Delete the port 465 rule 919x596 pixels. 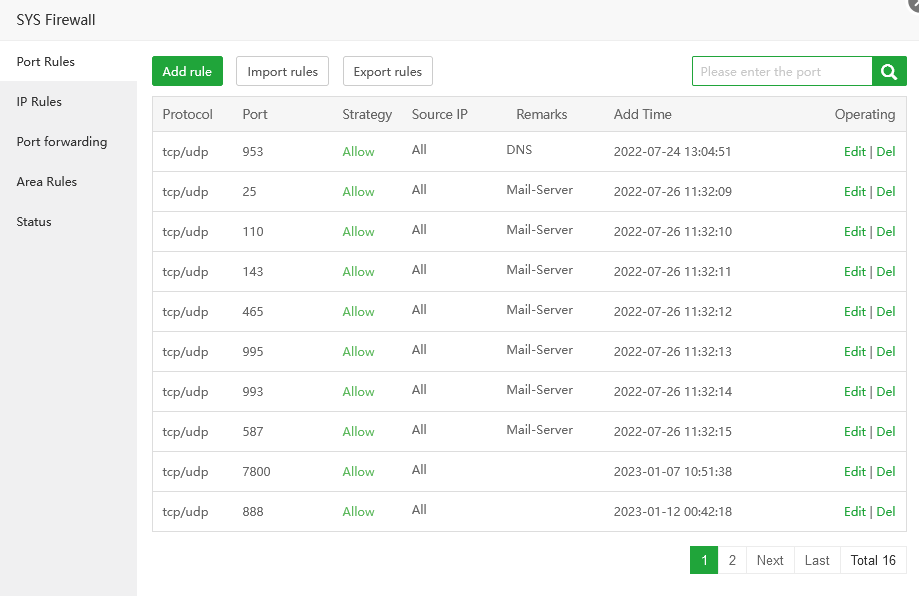tap(886, 311)
